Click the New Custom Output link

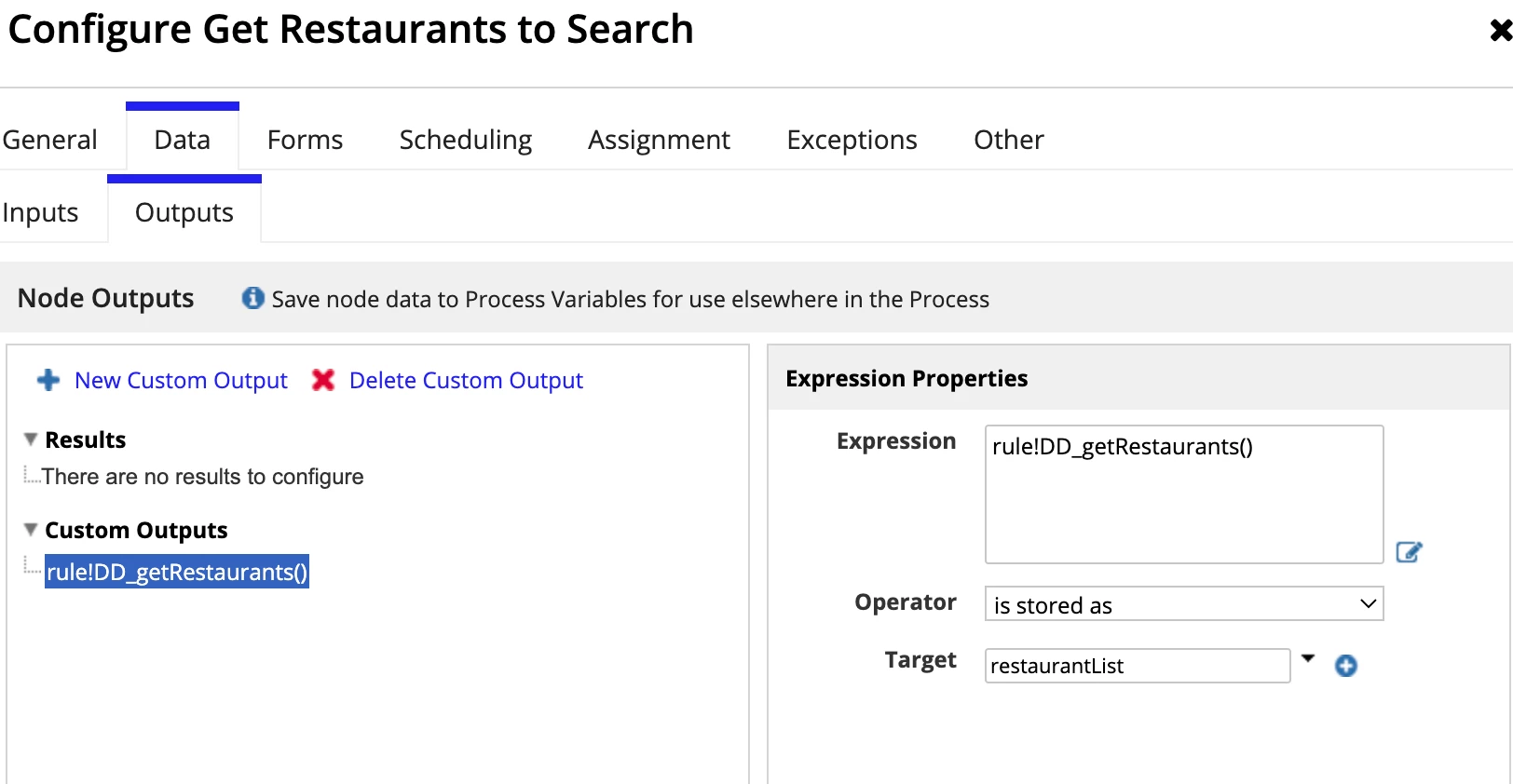tap(181, 380)
